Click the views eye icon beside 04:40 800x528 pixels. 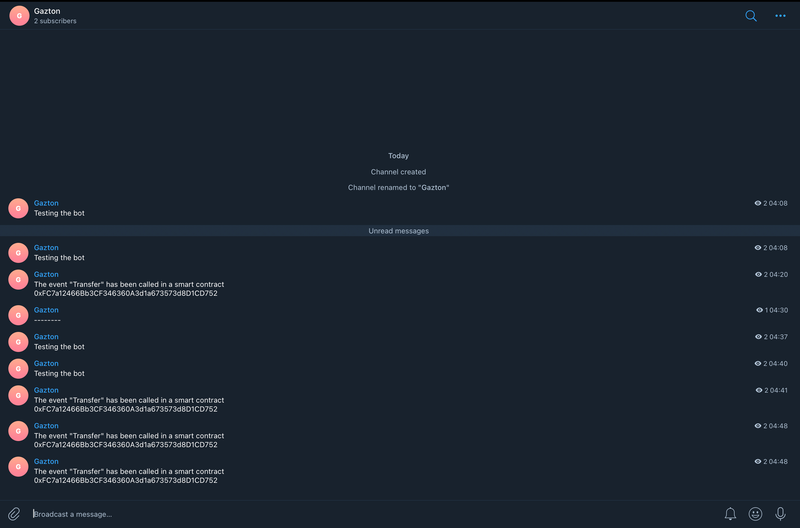coord(758,364)
